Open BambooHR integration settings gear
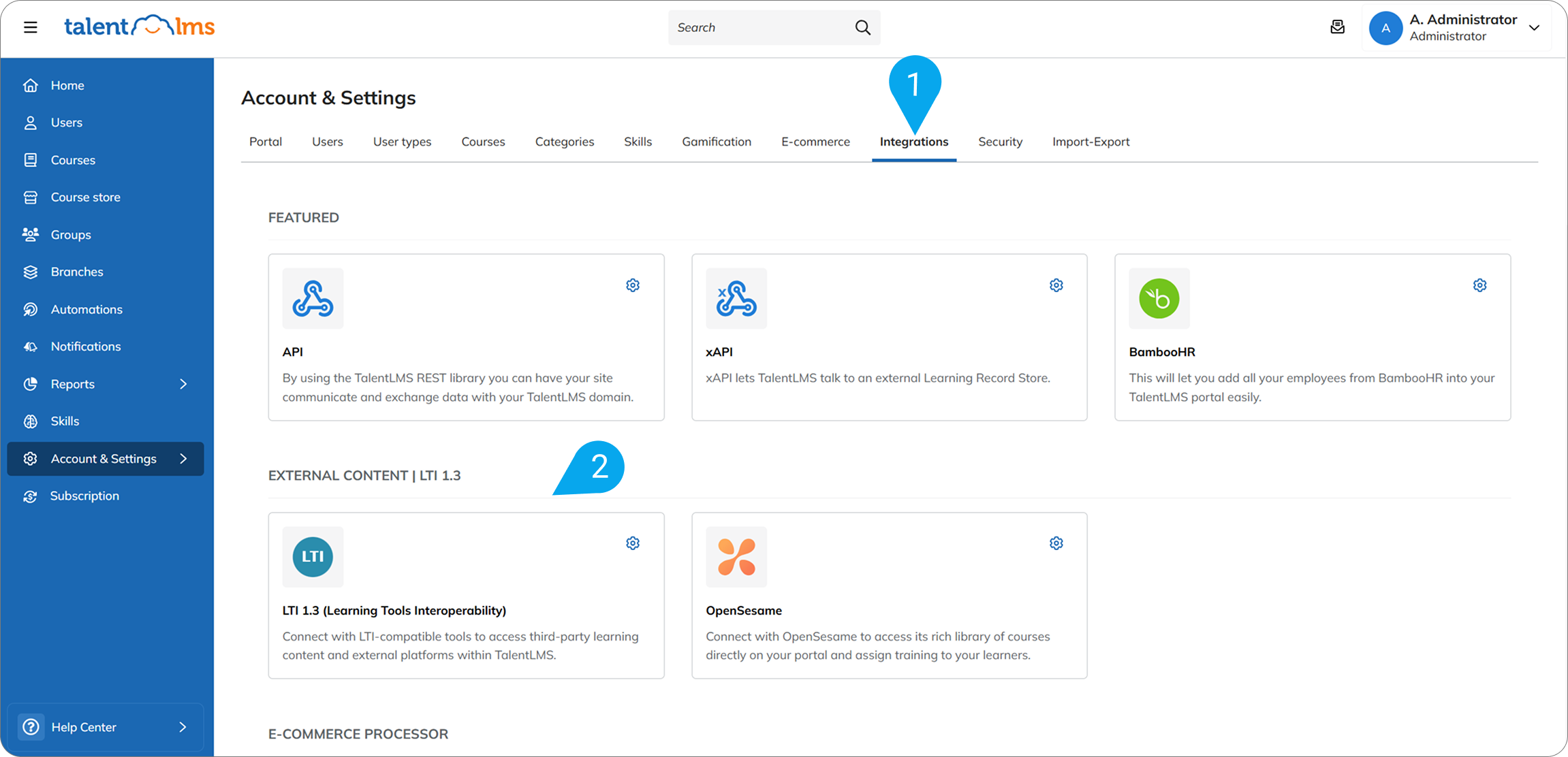This screenshot has width=1568, height=757. click(x=1479, y=285)
